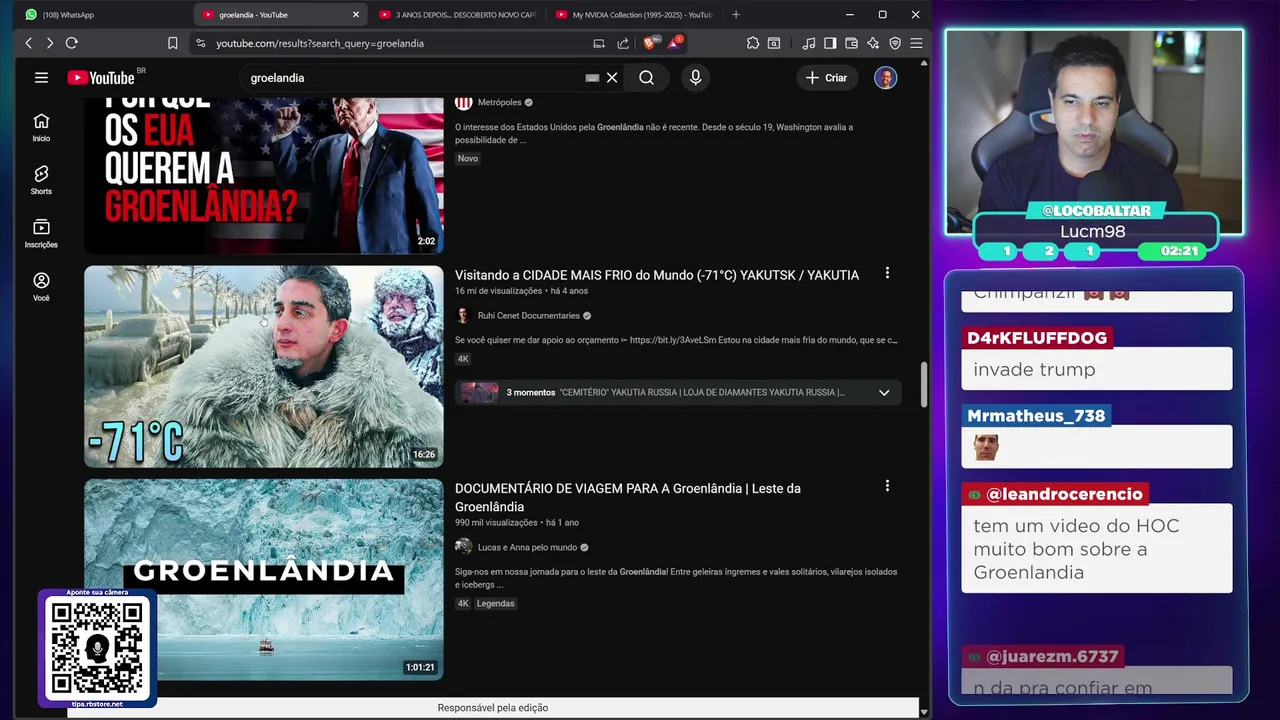
Task: Reload the current page
Action: pyautogui.click(x=71, y=43)
